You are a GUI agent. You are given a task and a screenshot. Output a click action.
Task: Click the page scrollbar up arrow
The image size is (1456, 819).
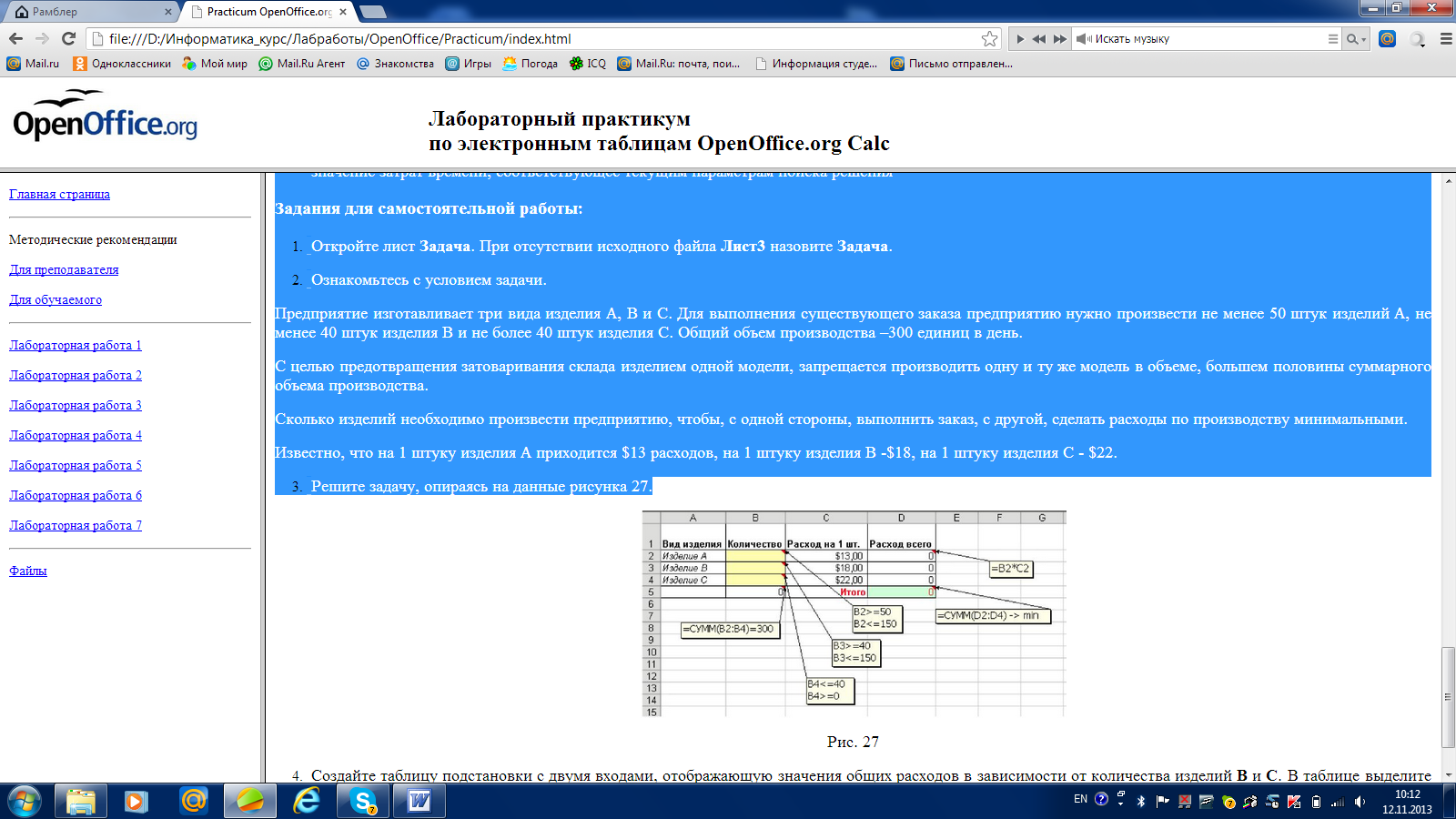point(1448,180)
